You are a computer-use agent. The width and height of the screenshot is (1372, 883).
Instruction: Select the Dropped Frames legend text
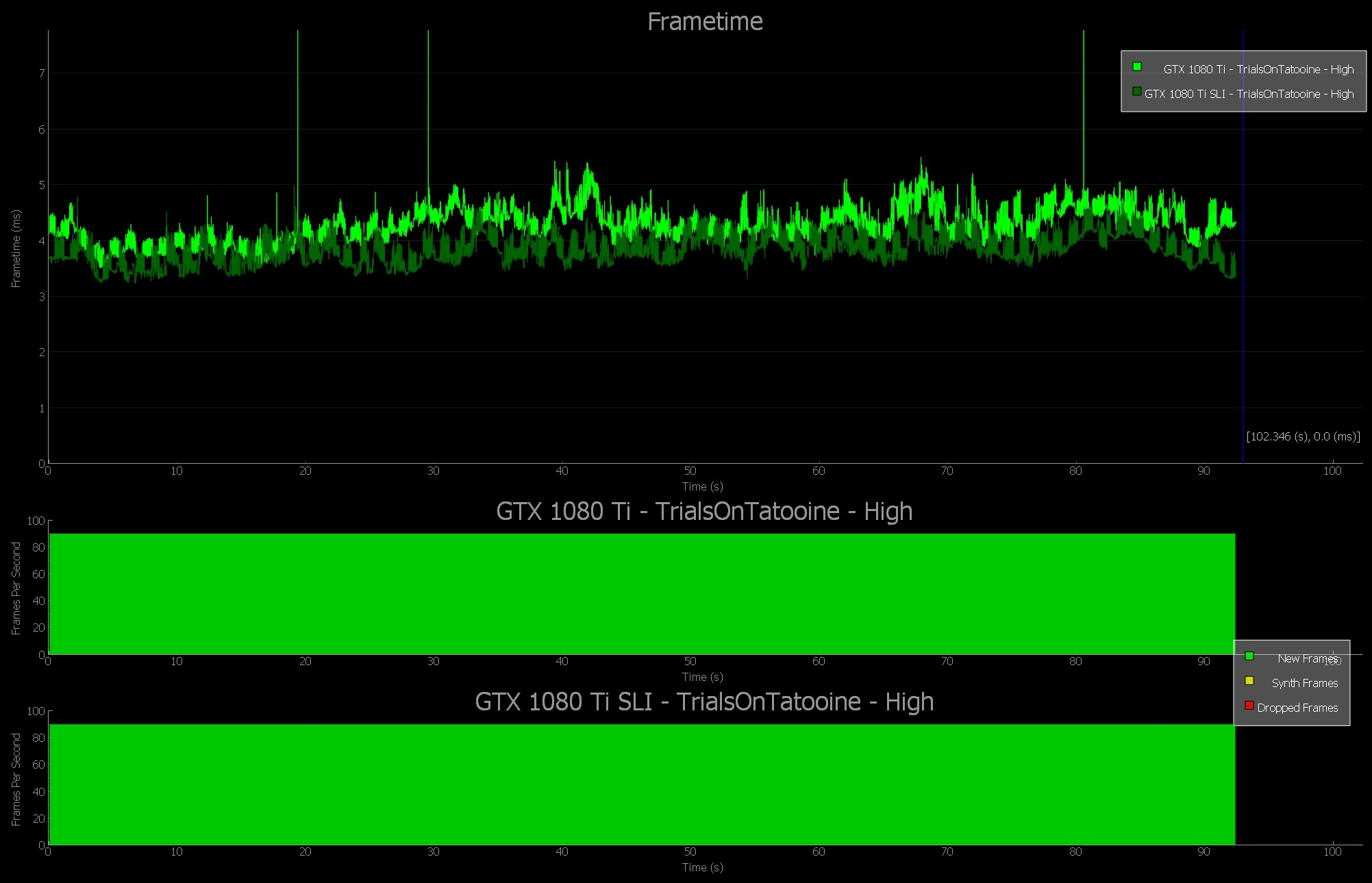point(1297,708)
